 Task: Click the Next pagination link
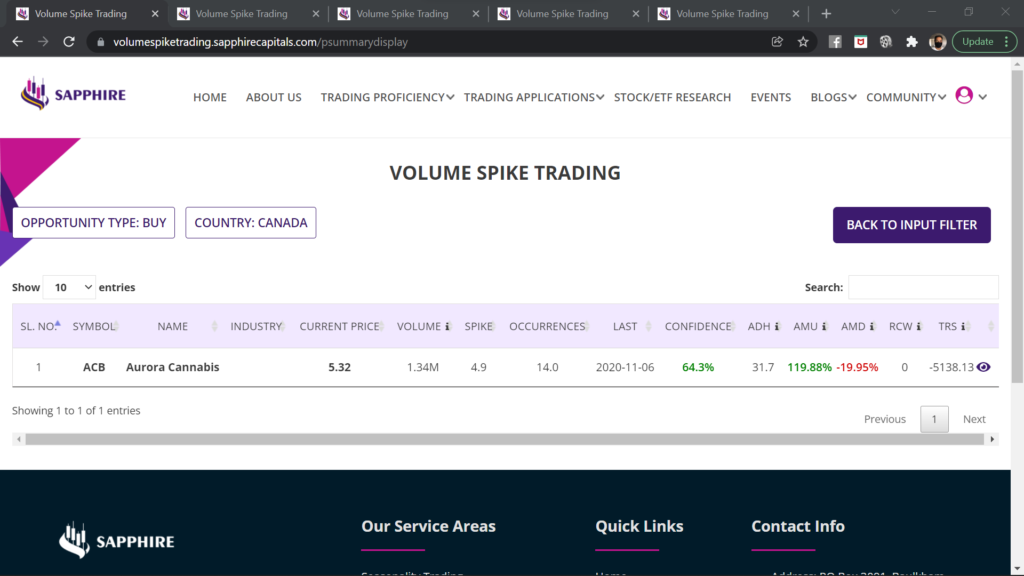point(973,419)
